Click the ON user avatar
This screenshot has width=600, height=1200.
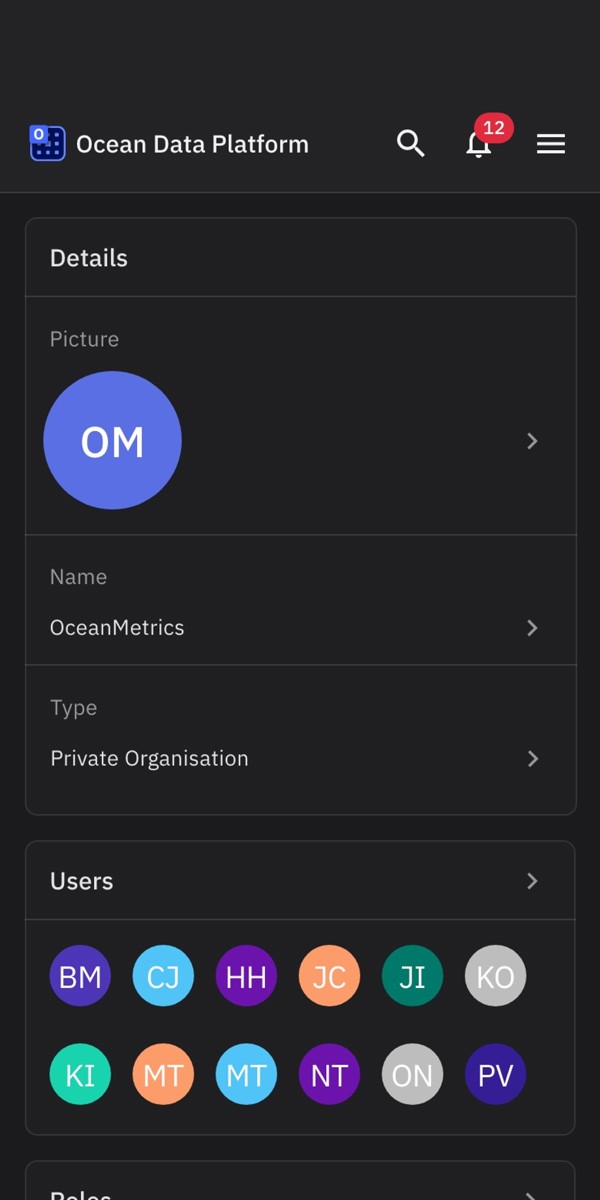pos(412,1074)
